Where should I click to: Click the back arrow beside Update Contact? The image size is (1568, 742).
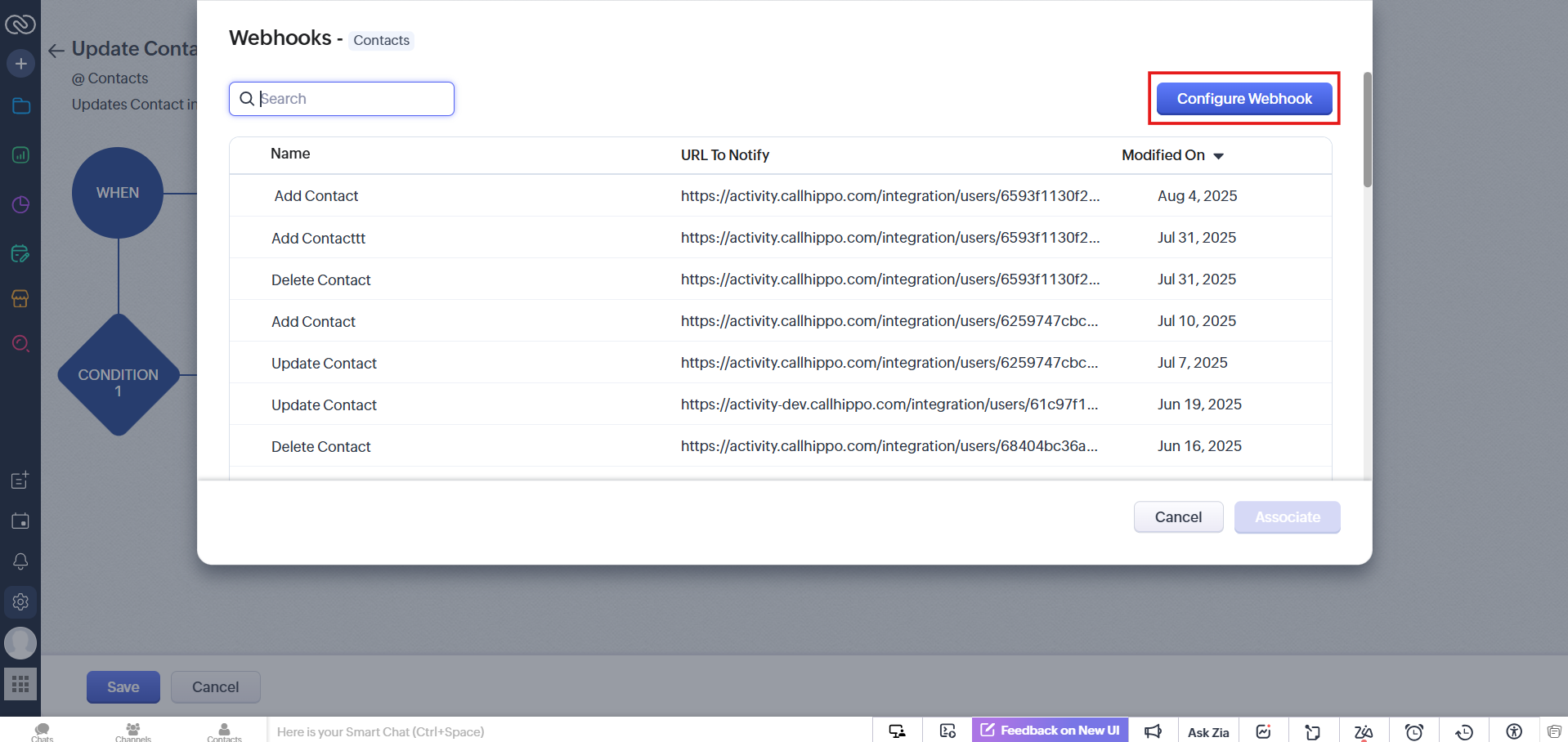click(x=56, y=51)
